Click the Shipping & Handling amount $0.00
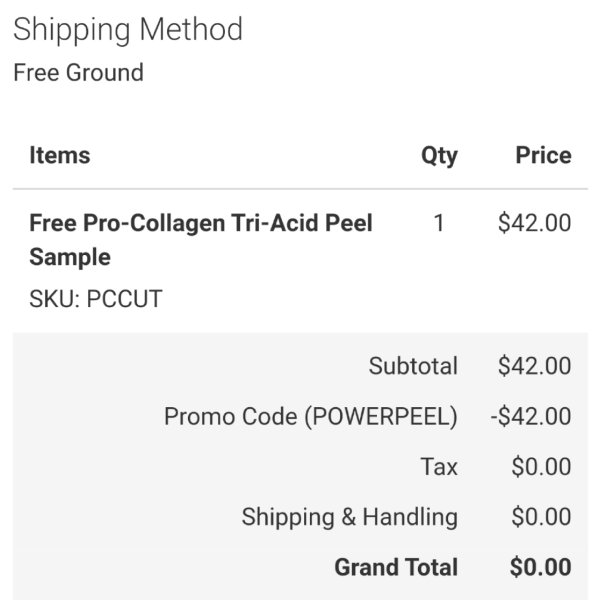The height and width of the screenshot is (600, 600). [541, 517]
